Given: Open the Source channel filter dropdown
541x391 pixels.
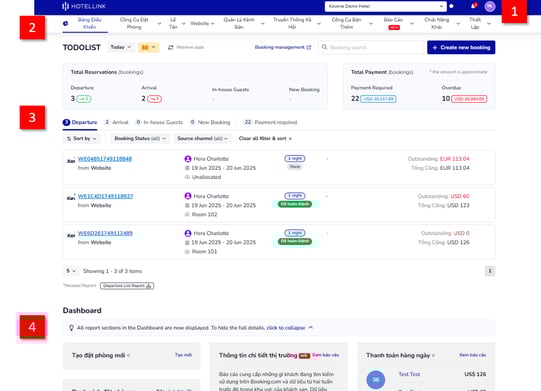Looking at the screenshot, I should [203, 138].
